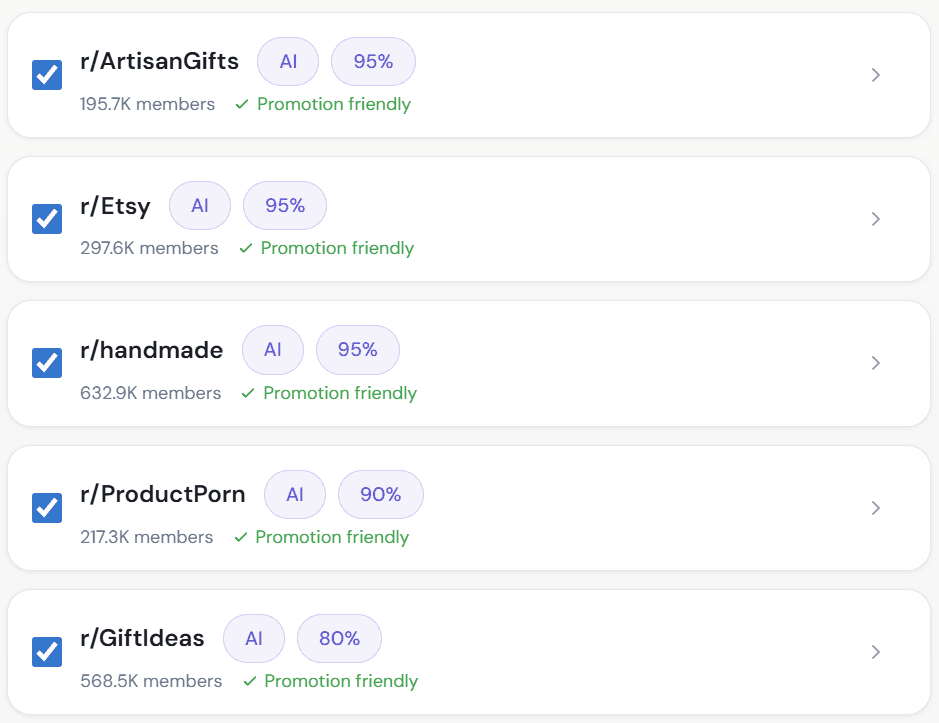
Task: Click the 568.5K members text
Action: tap(151, 682)
